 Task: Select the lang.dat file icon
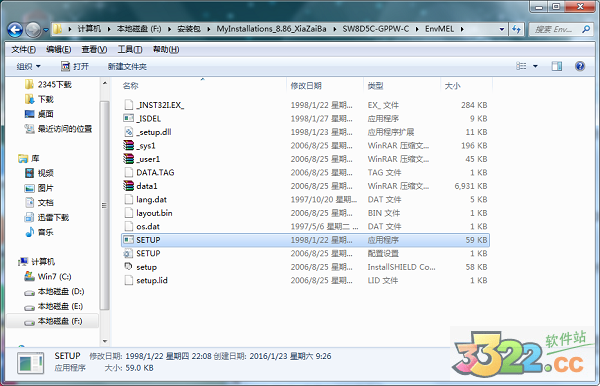129,199
